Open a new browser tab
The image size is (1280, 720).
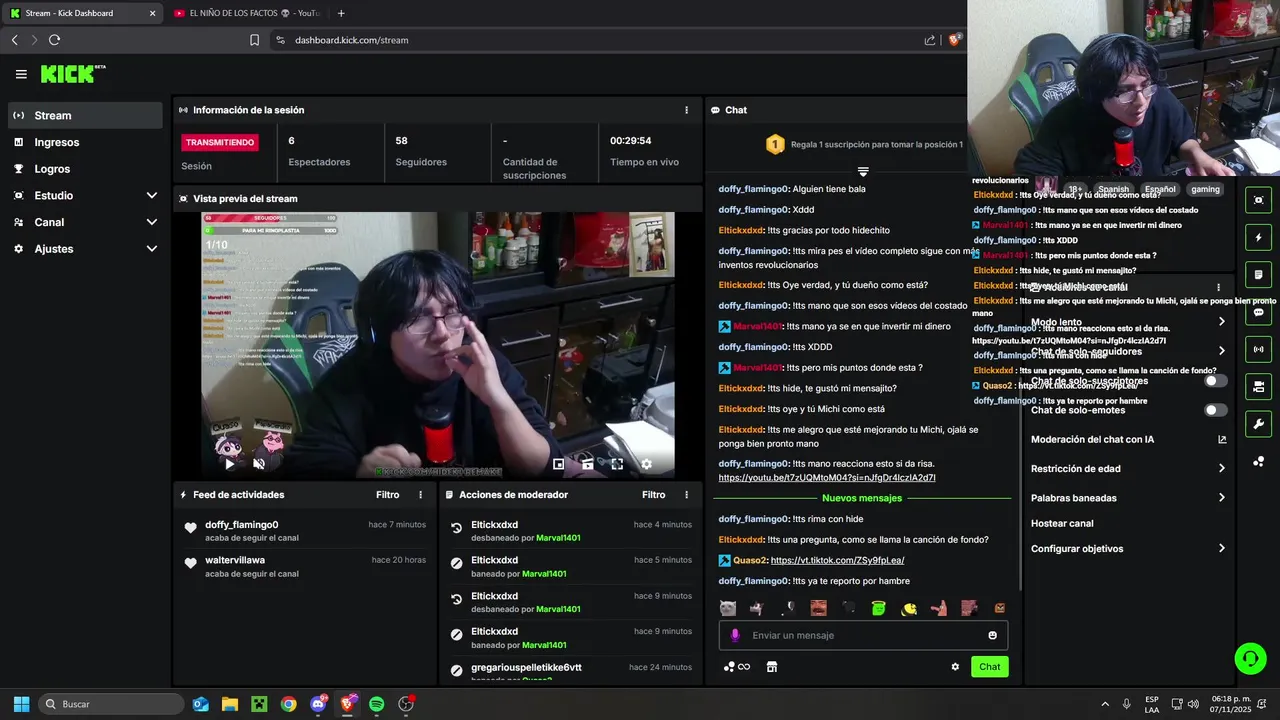(341, 13)
